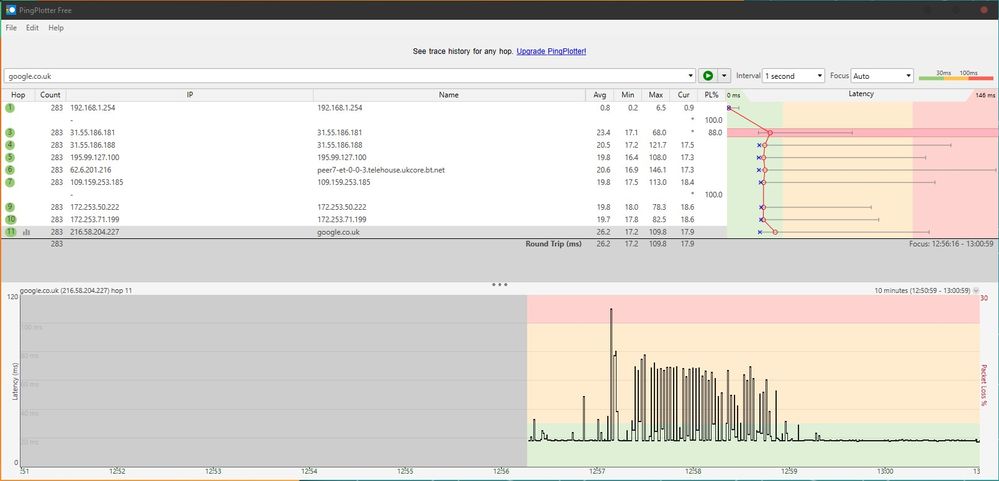
Task: Open the Interval 1 second dropdown
Action: coord(793,76)
